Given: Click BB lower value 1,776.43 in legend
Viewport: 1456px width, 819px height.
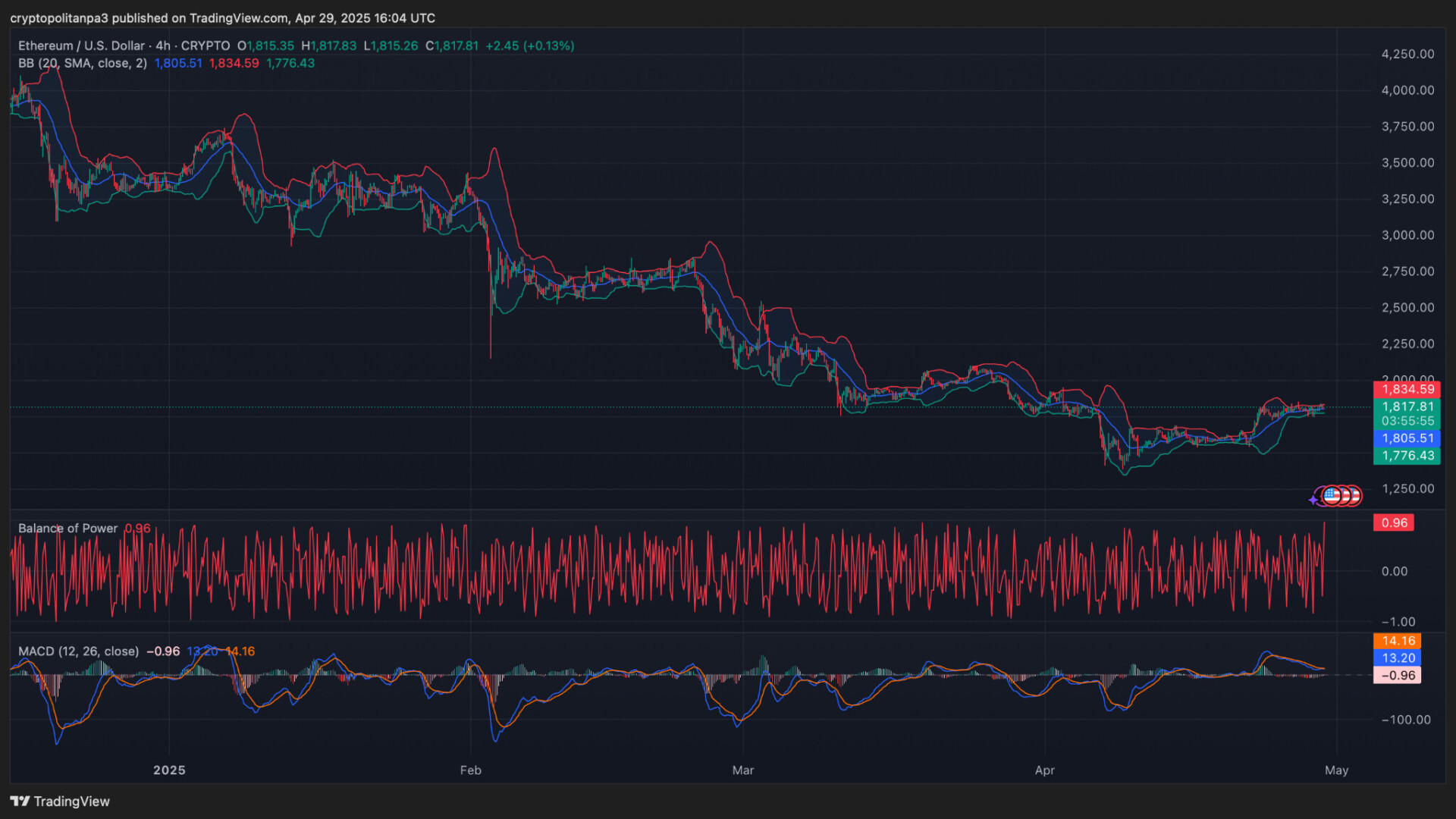Looking at the screenshot, I should (290, 63).
